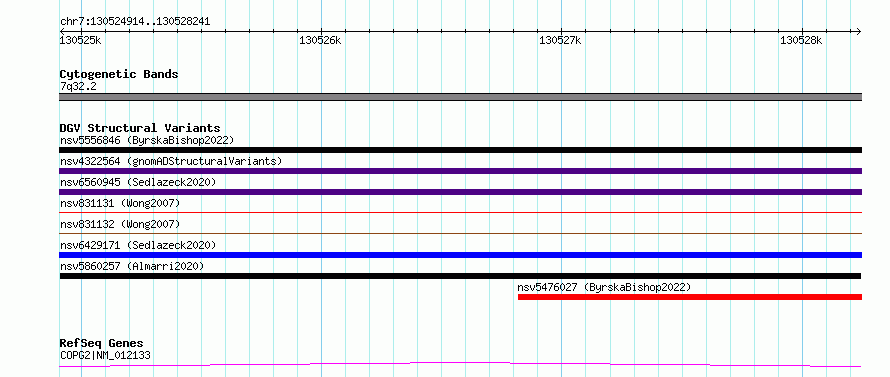
Task: Click the DGV Structural Variants track title
Action: (140, 128)
